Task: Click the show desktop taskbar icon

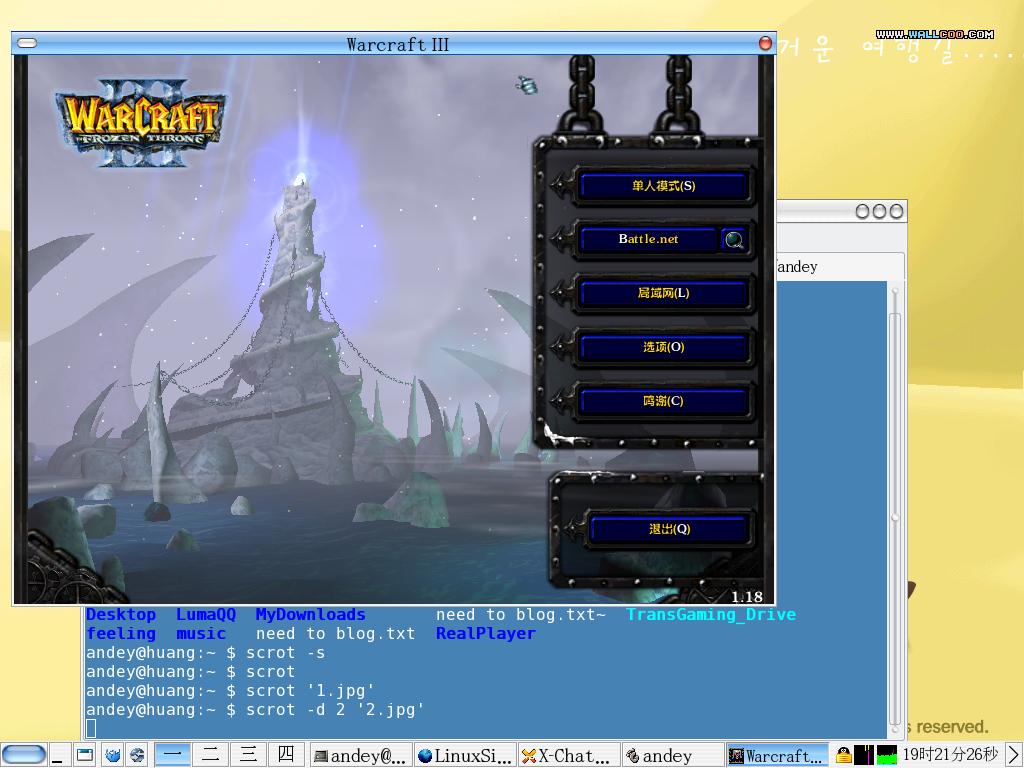Action: [59, 756]
